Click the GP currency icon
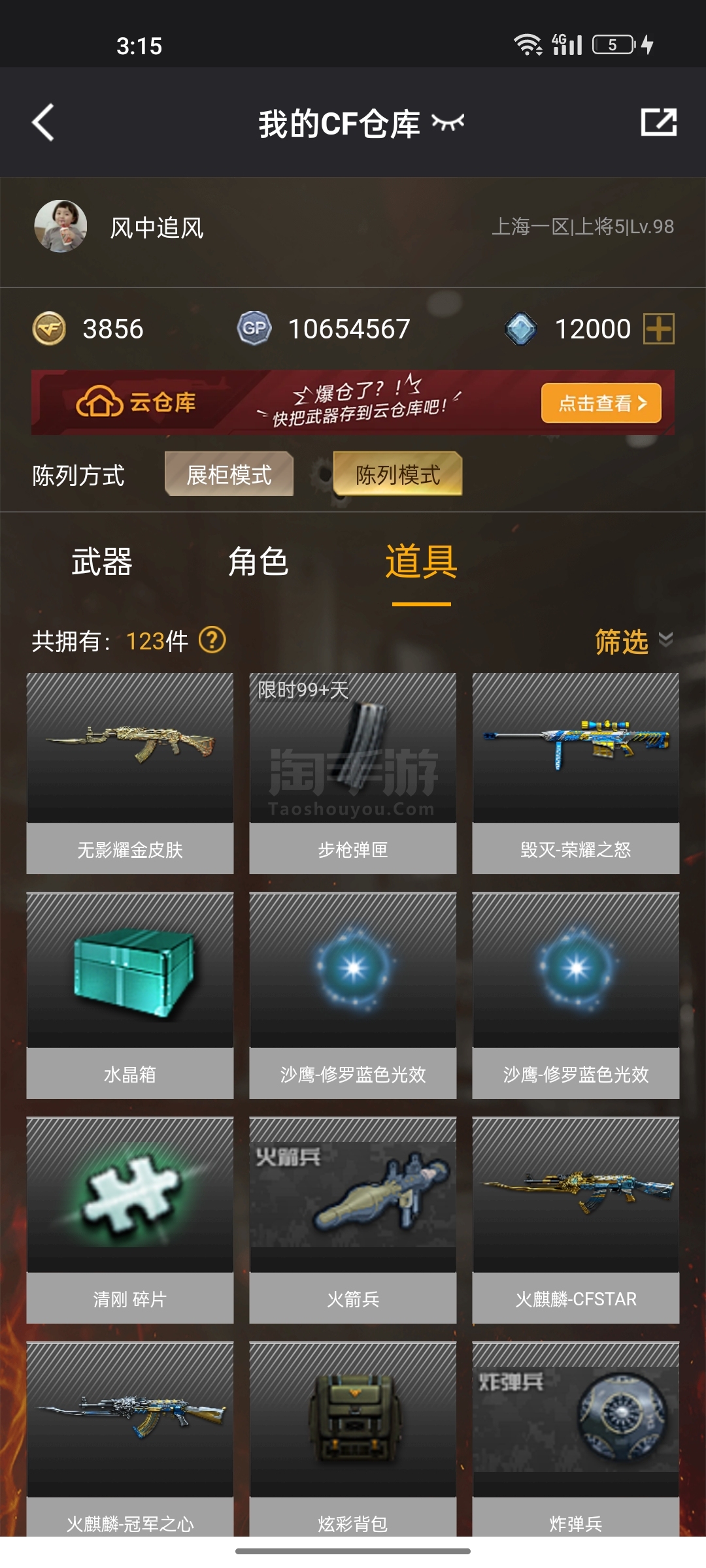Image resolution: width=706 pixels, height=1568 pixels. [x=254, y=329]
